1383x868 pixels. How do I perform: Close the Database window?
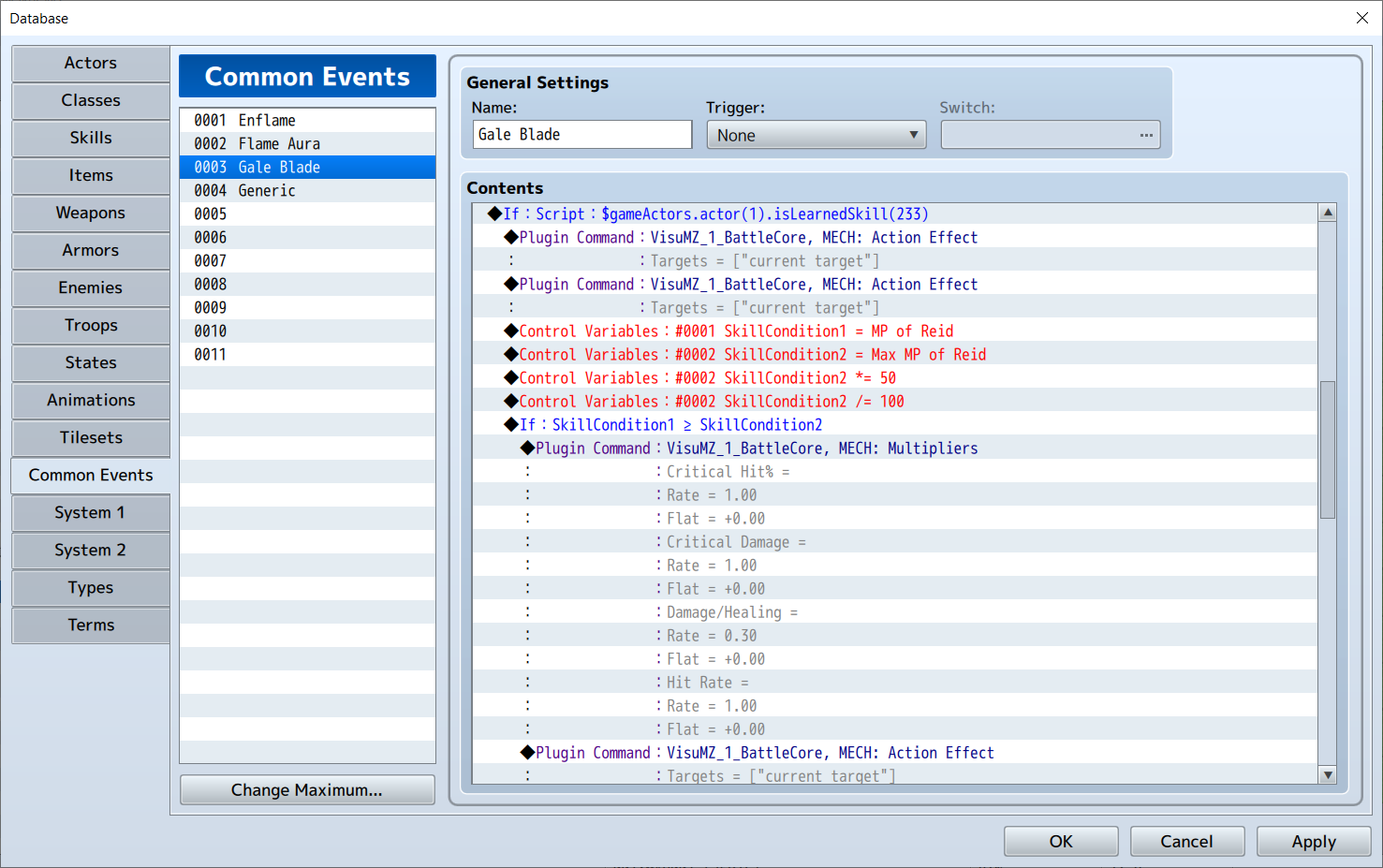point(1362,18)
